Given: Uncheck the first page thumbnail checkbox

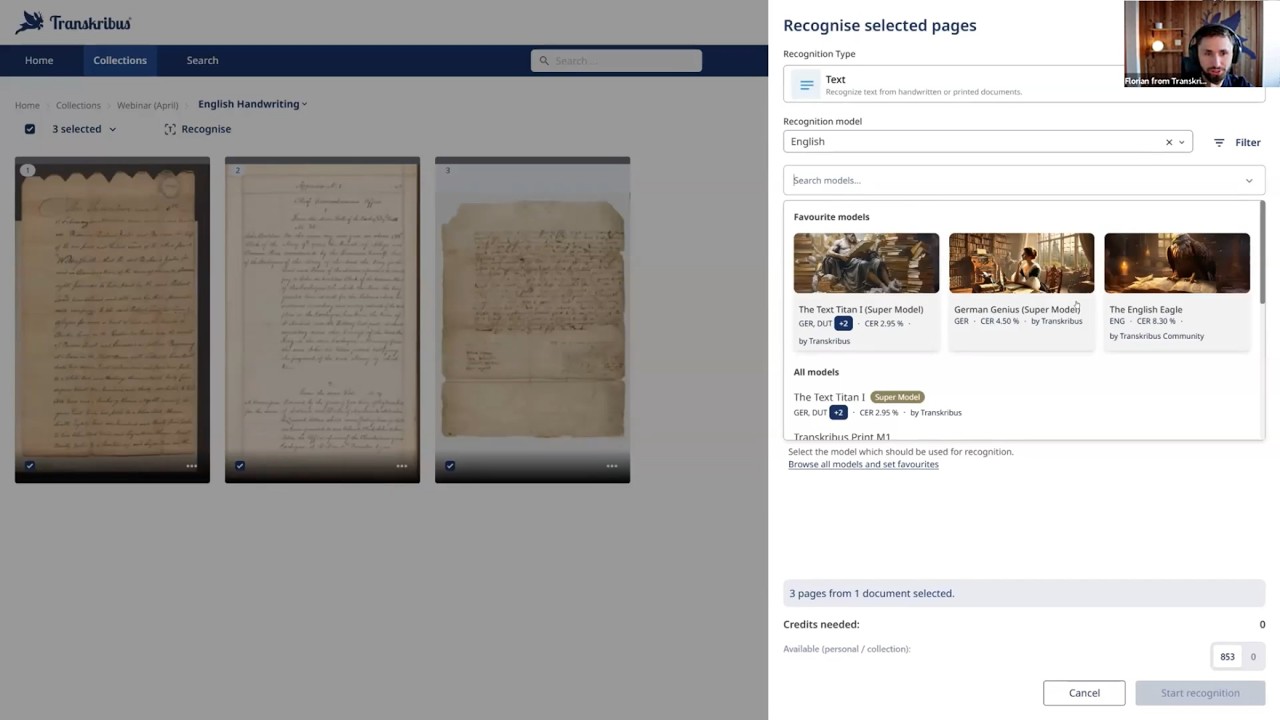Looking at the screenshot, I should pos(30,465).
